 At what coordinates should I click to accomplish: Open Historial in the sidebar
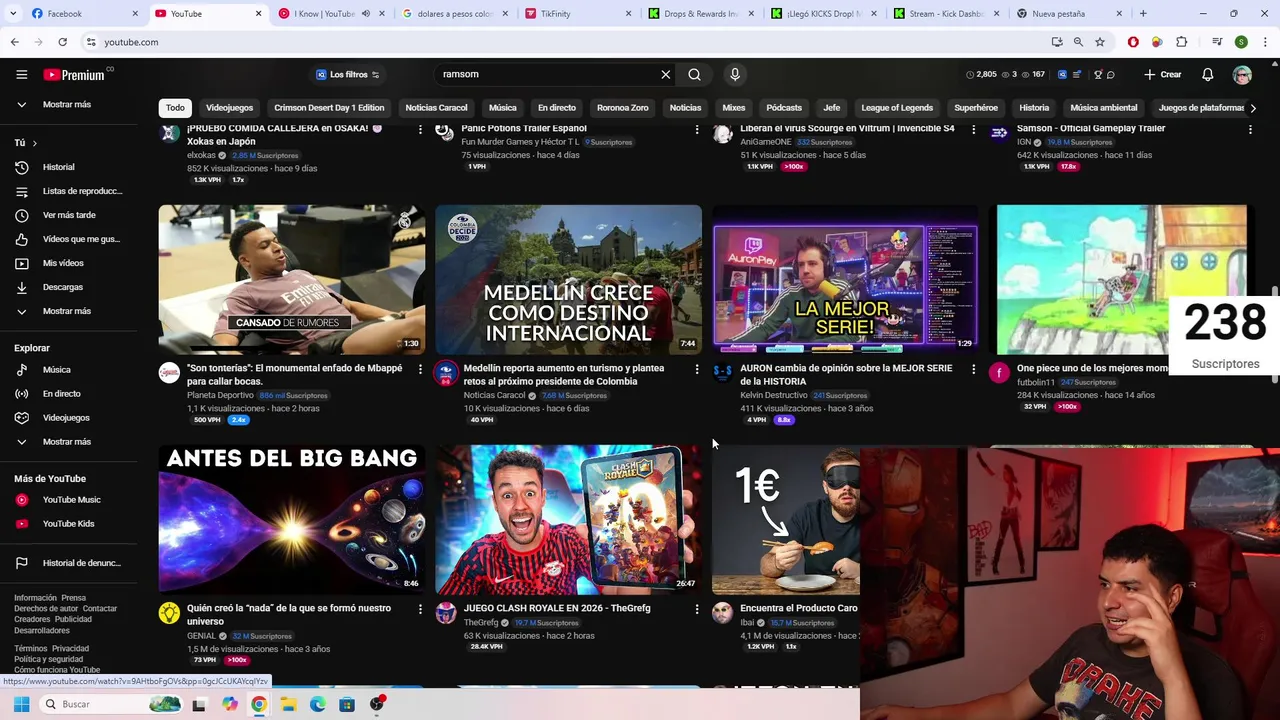coord(58,167)
